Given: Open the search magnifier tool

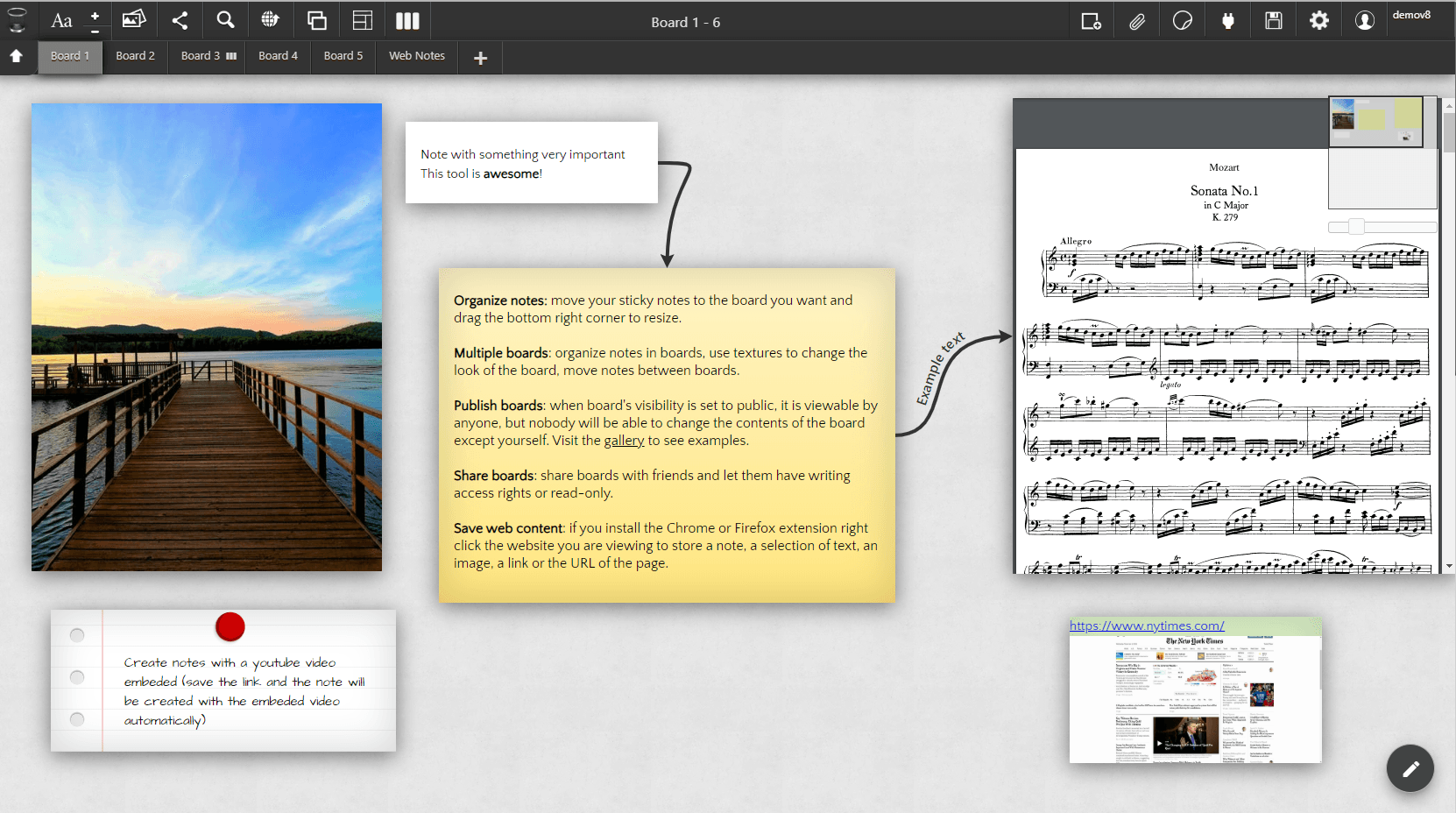Looking at the screenshot, I should tap(225, 20).
